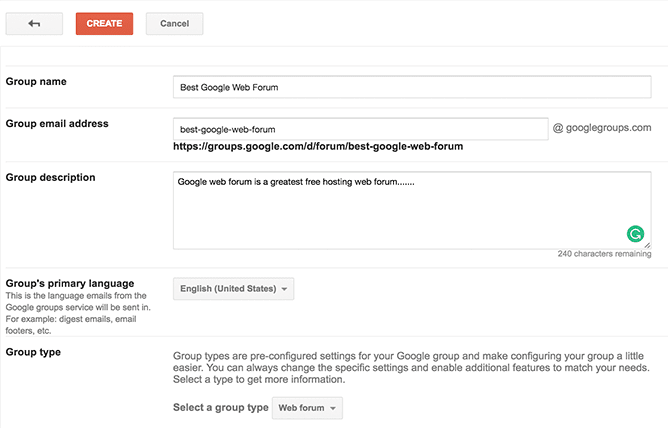The width and height of the screenshot is (668, 428).
Task: Click the groups.google.com forum URL
Action: click(318, 146)
